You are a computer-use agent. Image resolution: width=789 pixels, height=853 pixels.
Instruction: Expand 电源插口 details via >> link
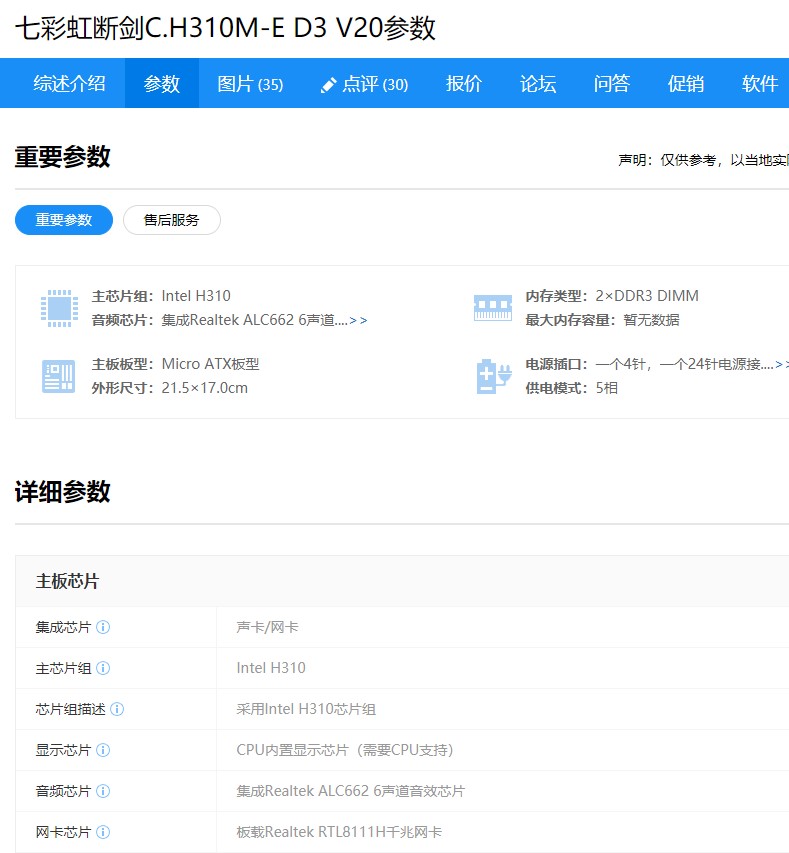(x=782, y=364)
